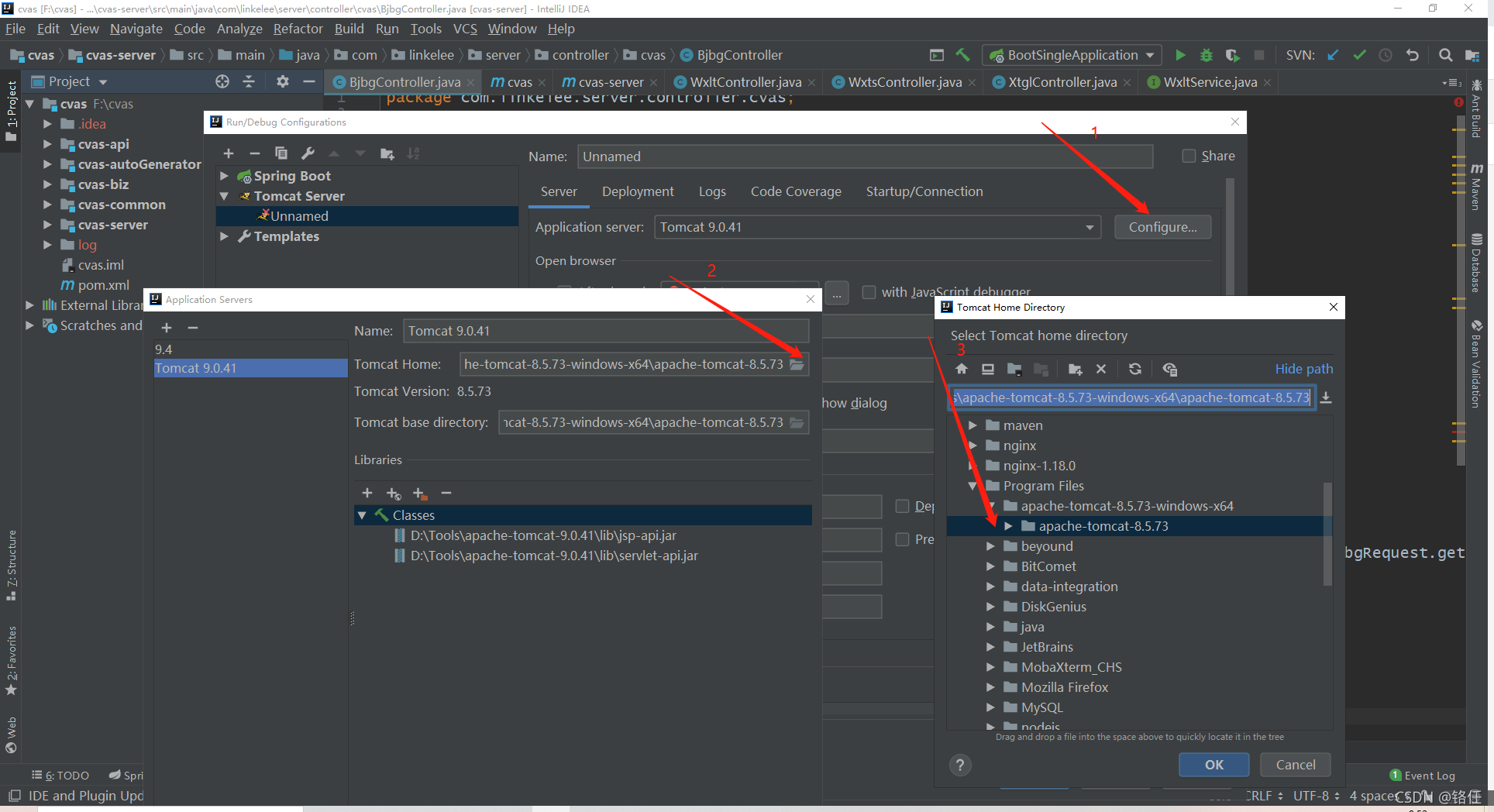
Task: Expand apache-tomcat-8.5.73 folder in tree
Action: click(1008, 526)
